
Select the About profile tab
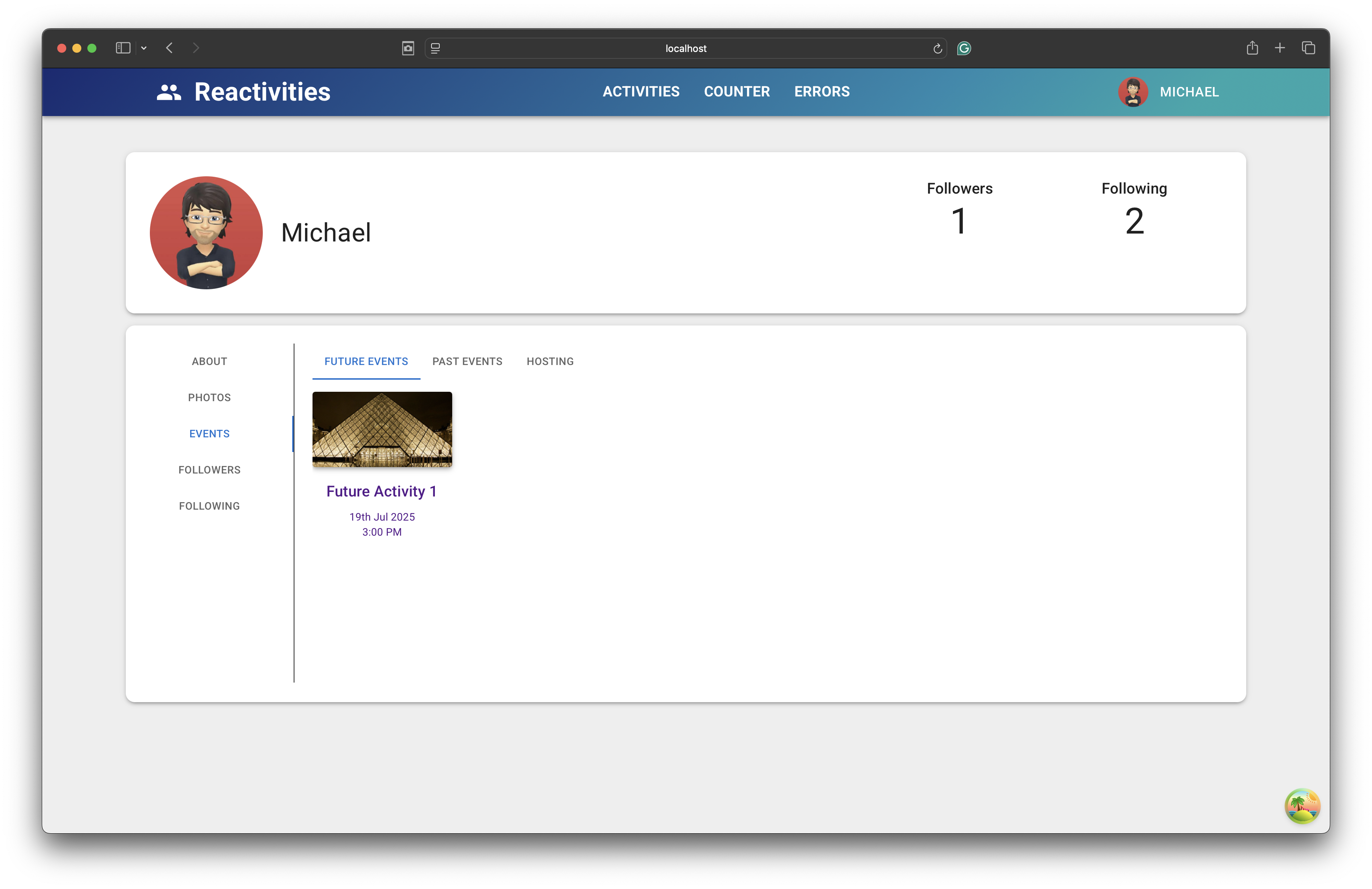click(209, 362)
